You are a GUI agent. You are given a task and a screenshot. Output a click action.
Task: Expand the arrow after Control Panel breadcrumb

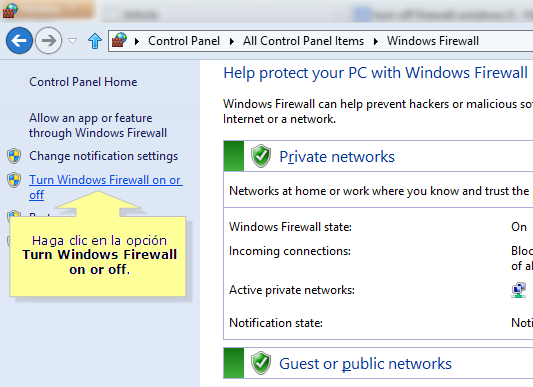click(232, 41)
